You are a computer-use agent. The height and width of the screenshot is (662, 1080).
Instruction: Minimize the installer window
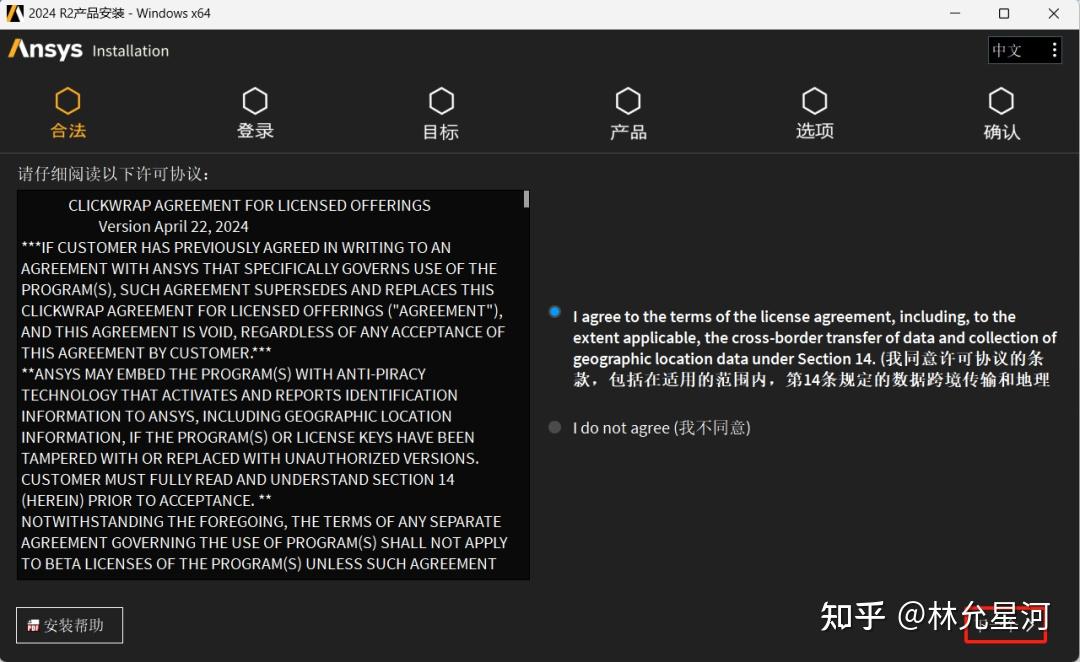coord(956,13)
